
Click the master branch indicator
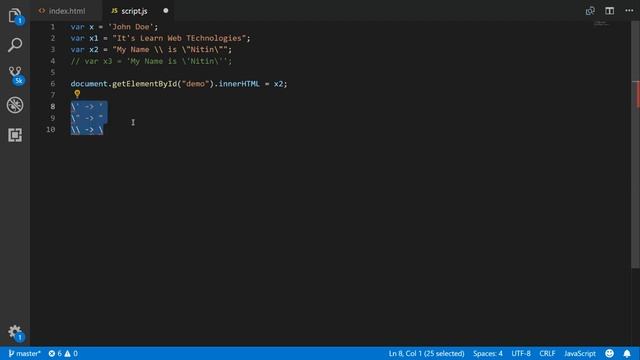pos(24,353)
